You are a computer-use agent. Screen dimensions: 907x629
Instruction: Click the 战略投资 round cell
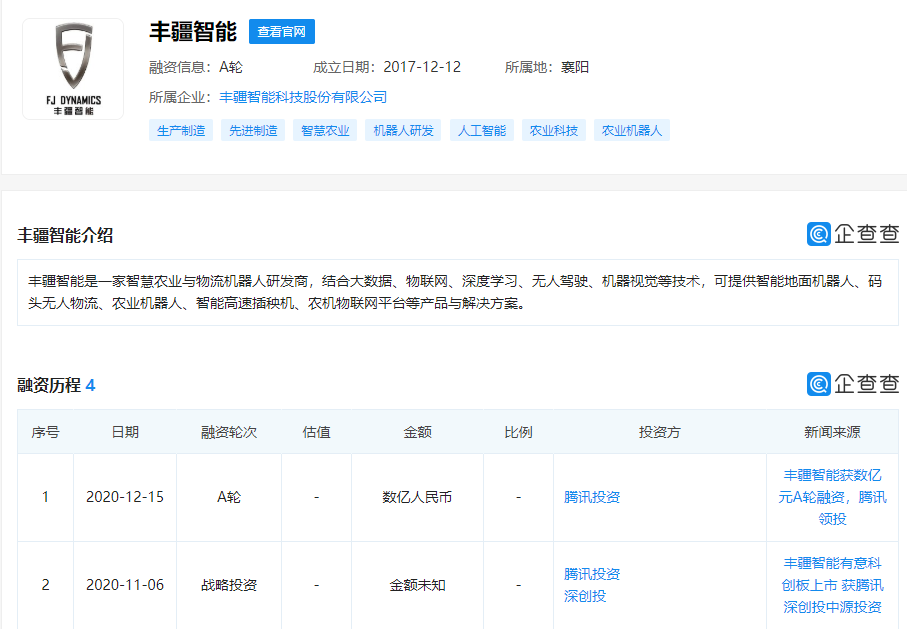point(229,585)
